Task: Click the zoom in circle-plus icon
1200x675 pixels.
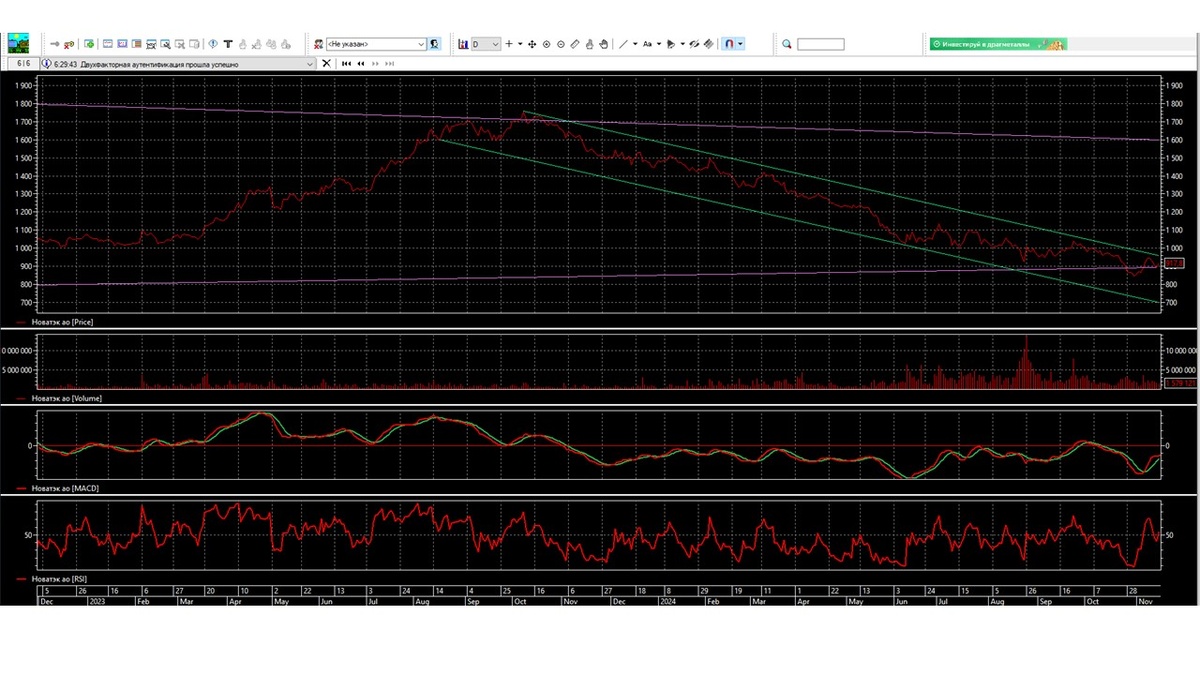Action: pyautogui.click(x=546, y=44)
